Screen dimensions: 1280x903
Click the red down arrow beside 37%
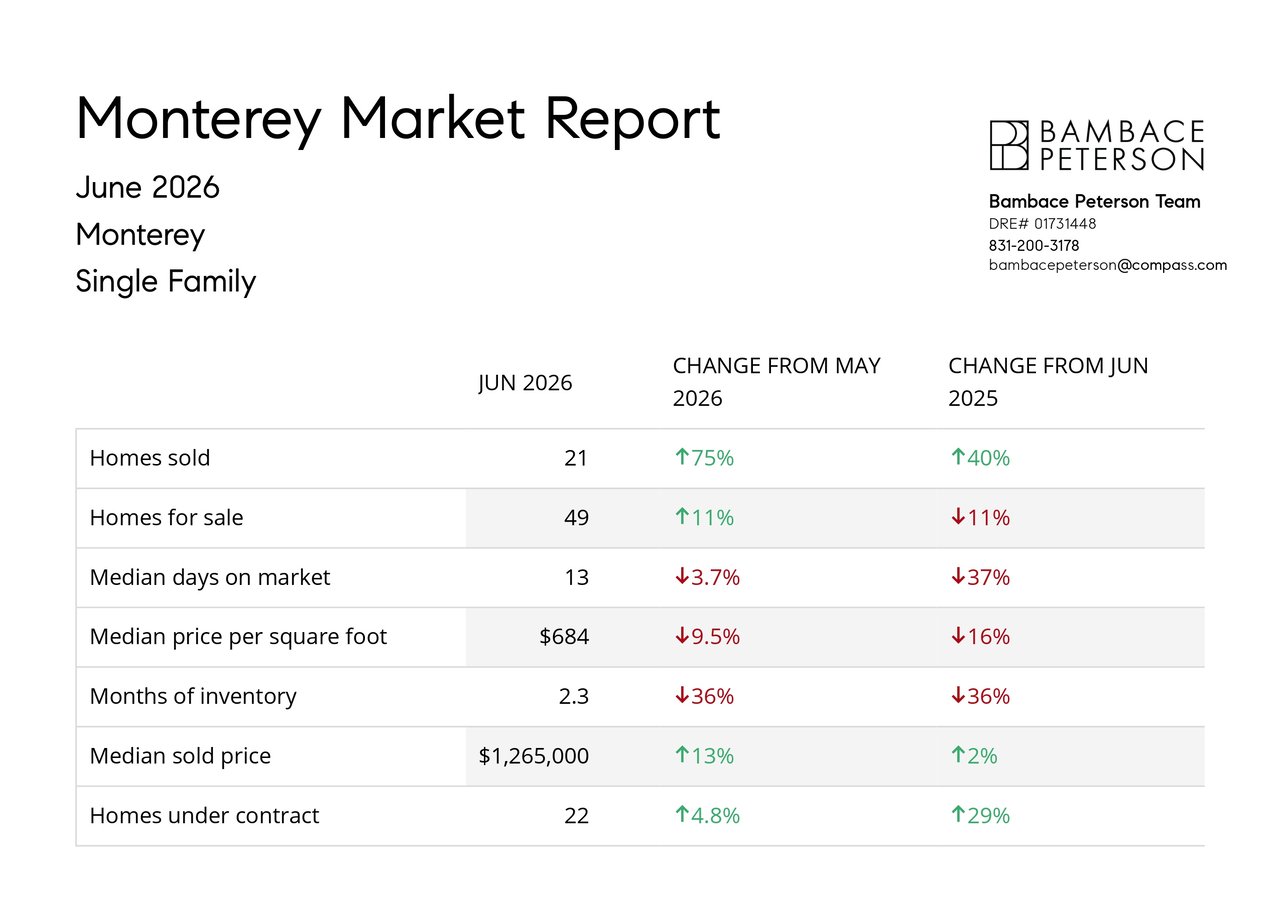958,577
